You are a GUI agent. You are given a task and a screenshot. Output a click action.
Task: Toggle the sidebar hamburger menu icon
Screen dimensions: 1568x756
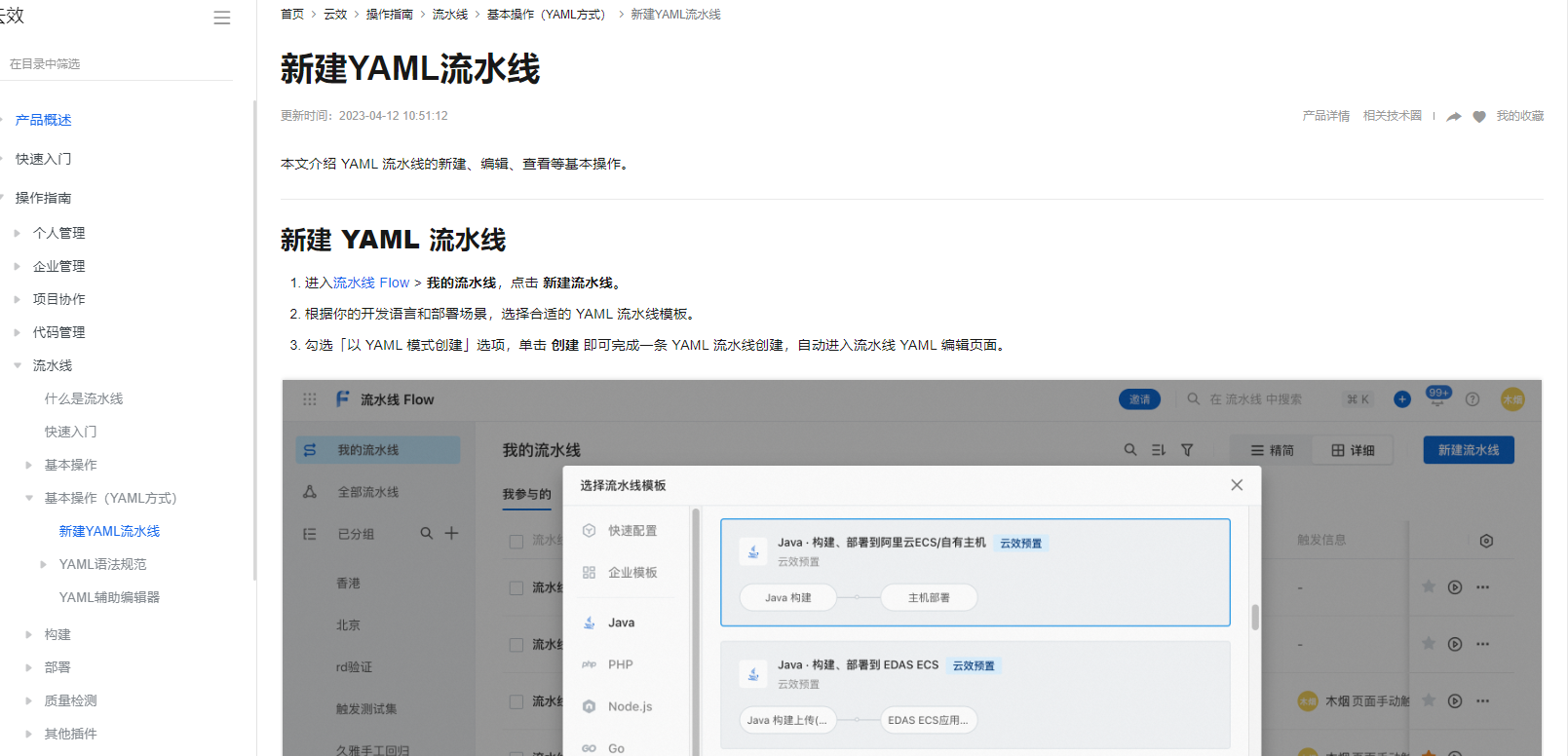(x=222, y=18)
